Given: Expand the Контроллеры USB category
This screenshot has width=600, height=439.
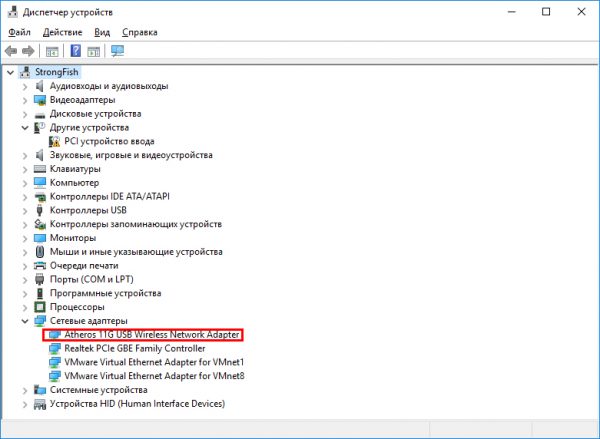Looking at the screenshot, I should tap(25, 211).
